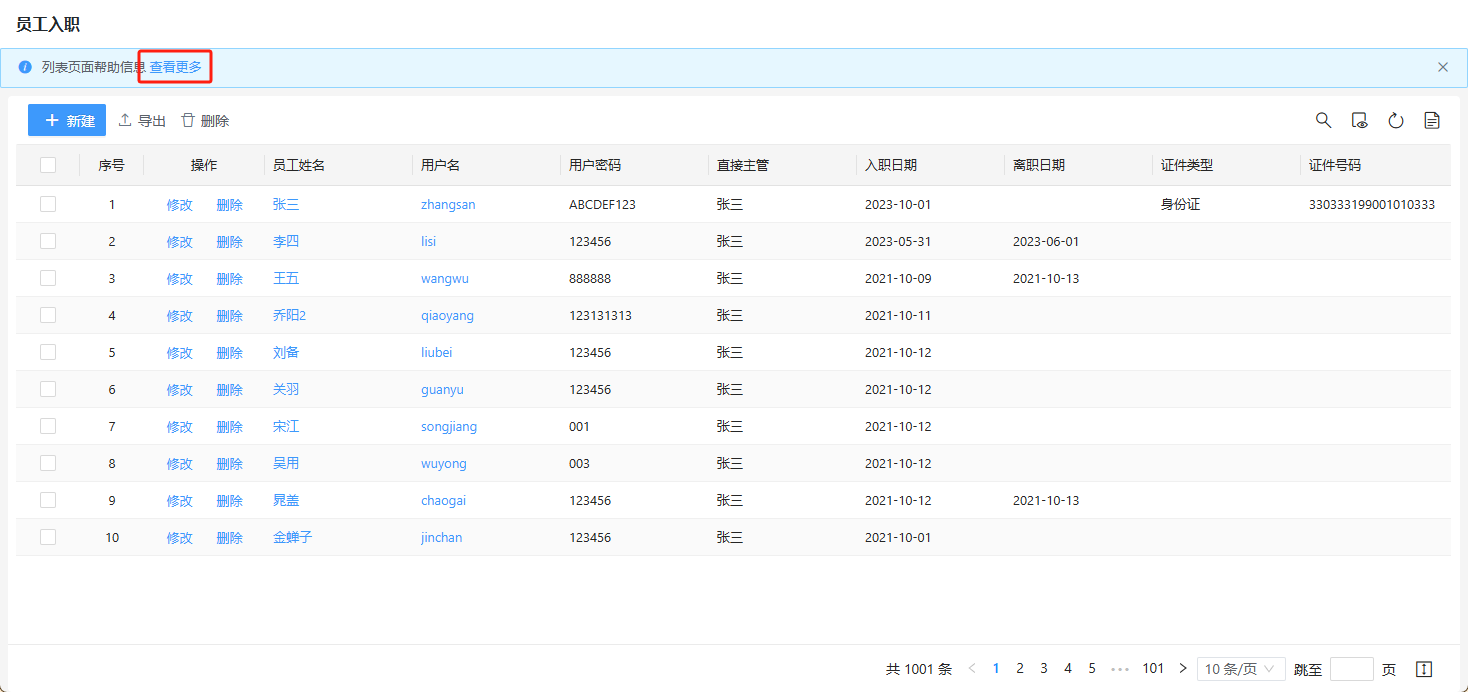Screen dimensions: 1468x692
Task: Click the refresh icon above the table
Action: coord(1396,120)
